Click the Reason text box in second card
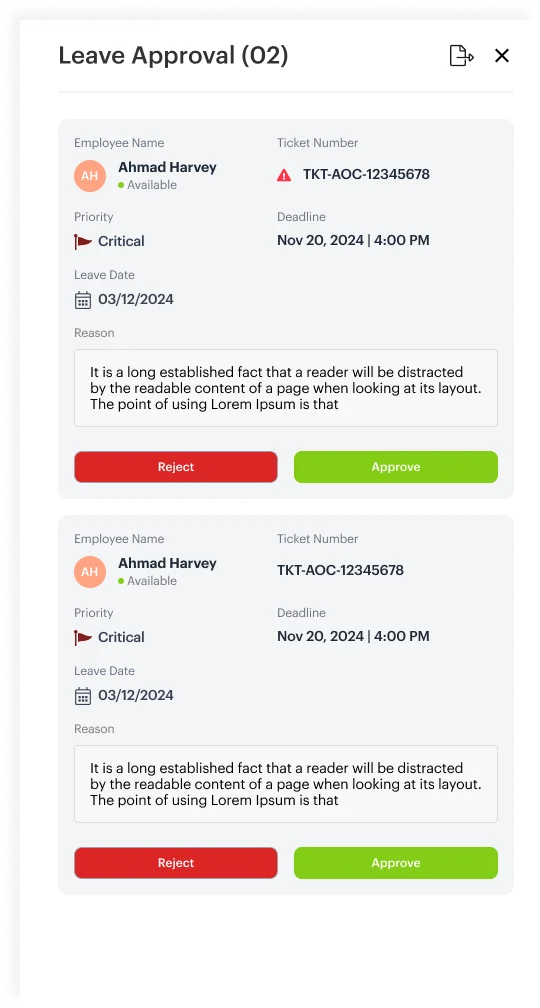The image size is (540, 1008). (286, 784)
